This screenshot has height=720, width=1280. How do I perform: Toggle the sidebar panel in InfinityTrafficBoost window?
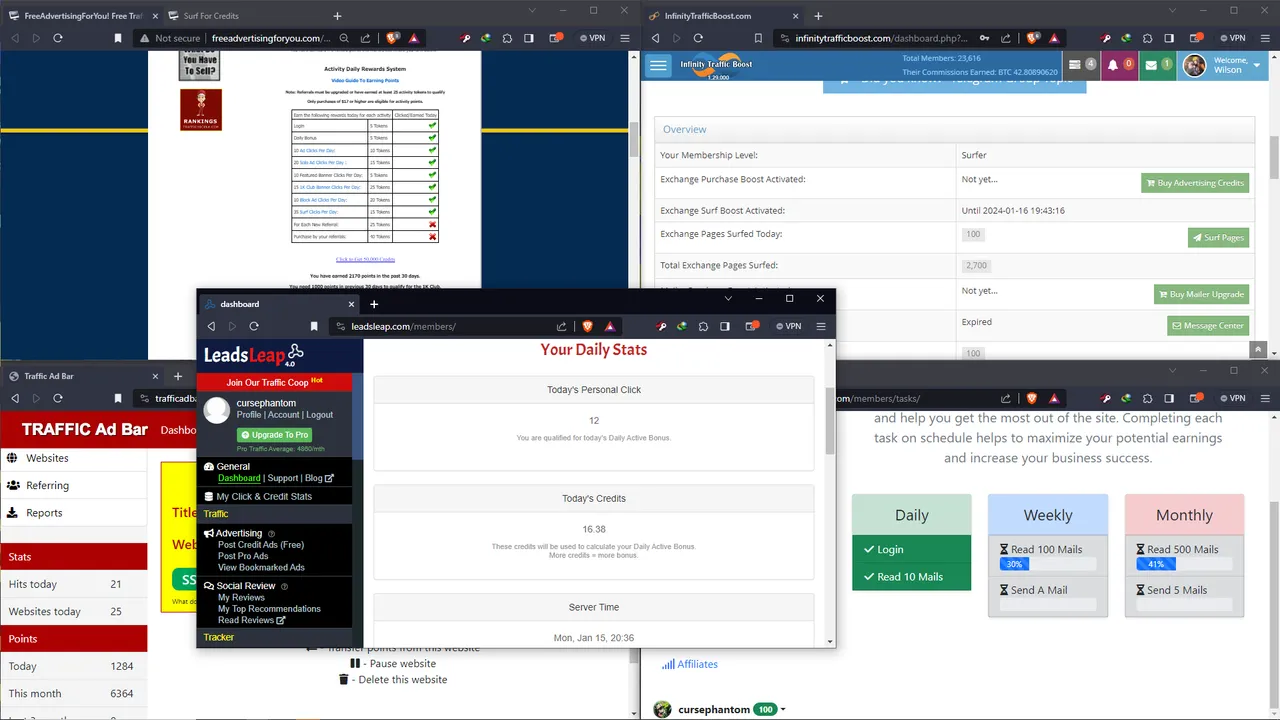tap(1169, 38)
